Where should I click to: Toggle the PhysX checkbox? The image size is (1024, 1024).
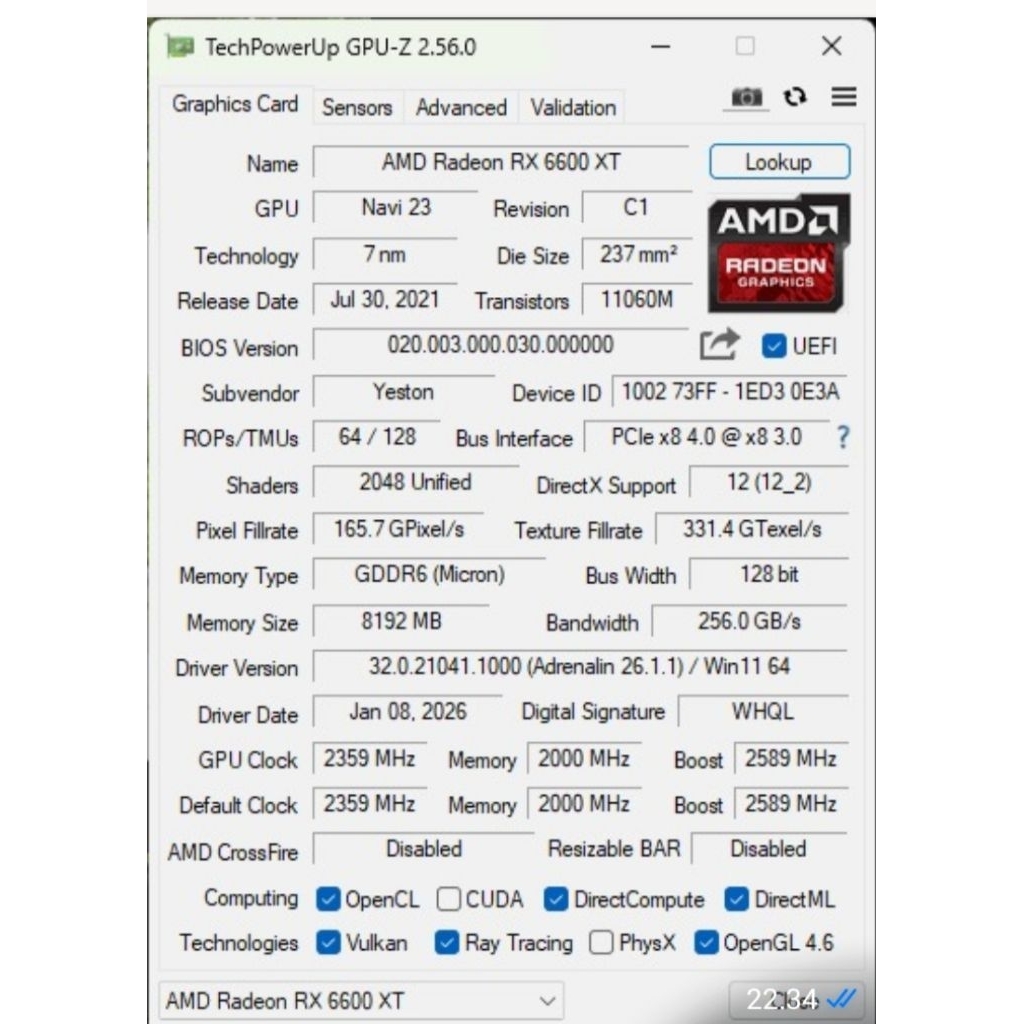coord(601,942)
